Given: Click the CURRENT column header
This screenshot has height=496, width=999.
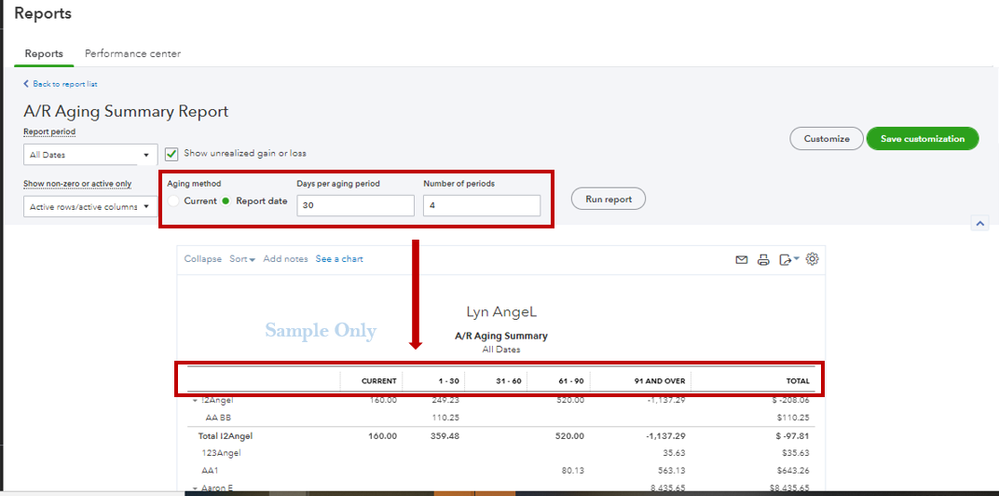Looking at the screenshot, I should click(x=379, y=381).
